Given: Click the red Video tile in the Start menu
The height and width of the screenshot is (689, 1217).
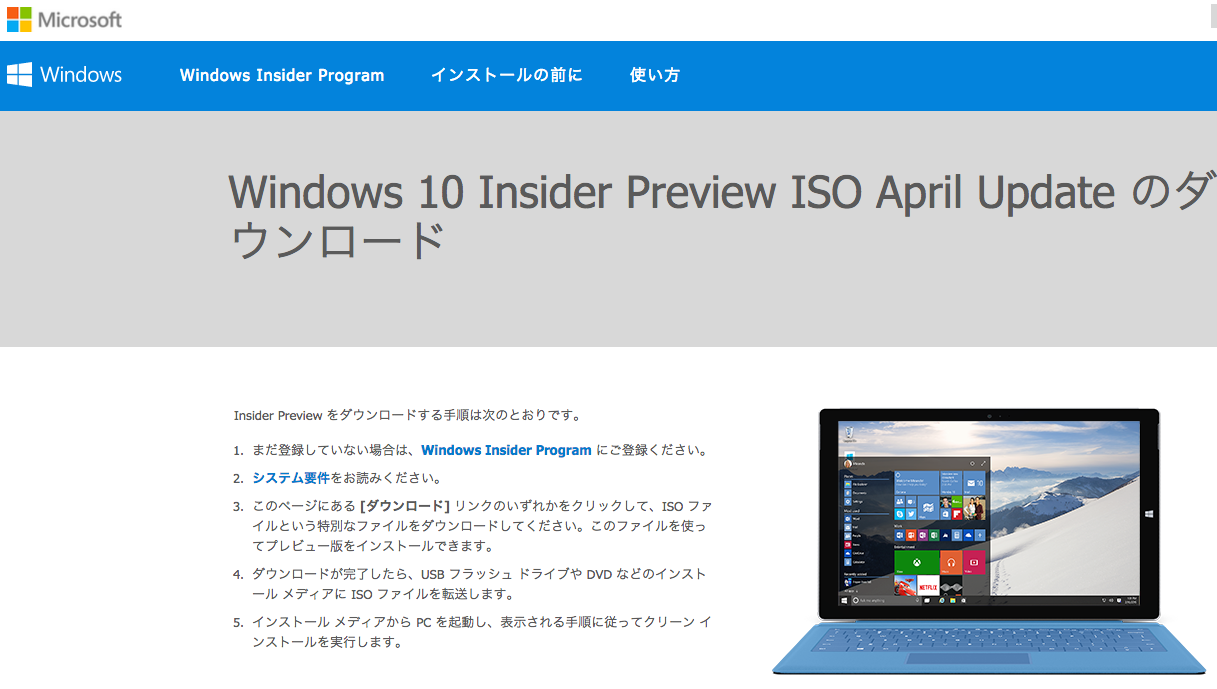Looking at the screenshot, I should 974,562.
